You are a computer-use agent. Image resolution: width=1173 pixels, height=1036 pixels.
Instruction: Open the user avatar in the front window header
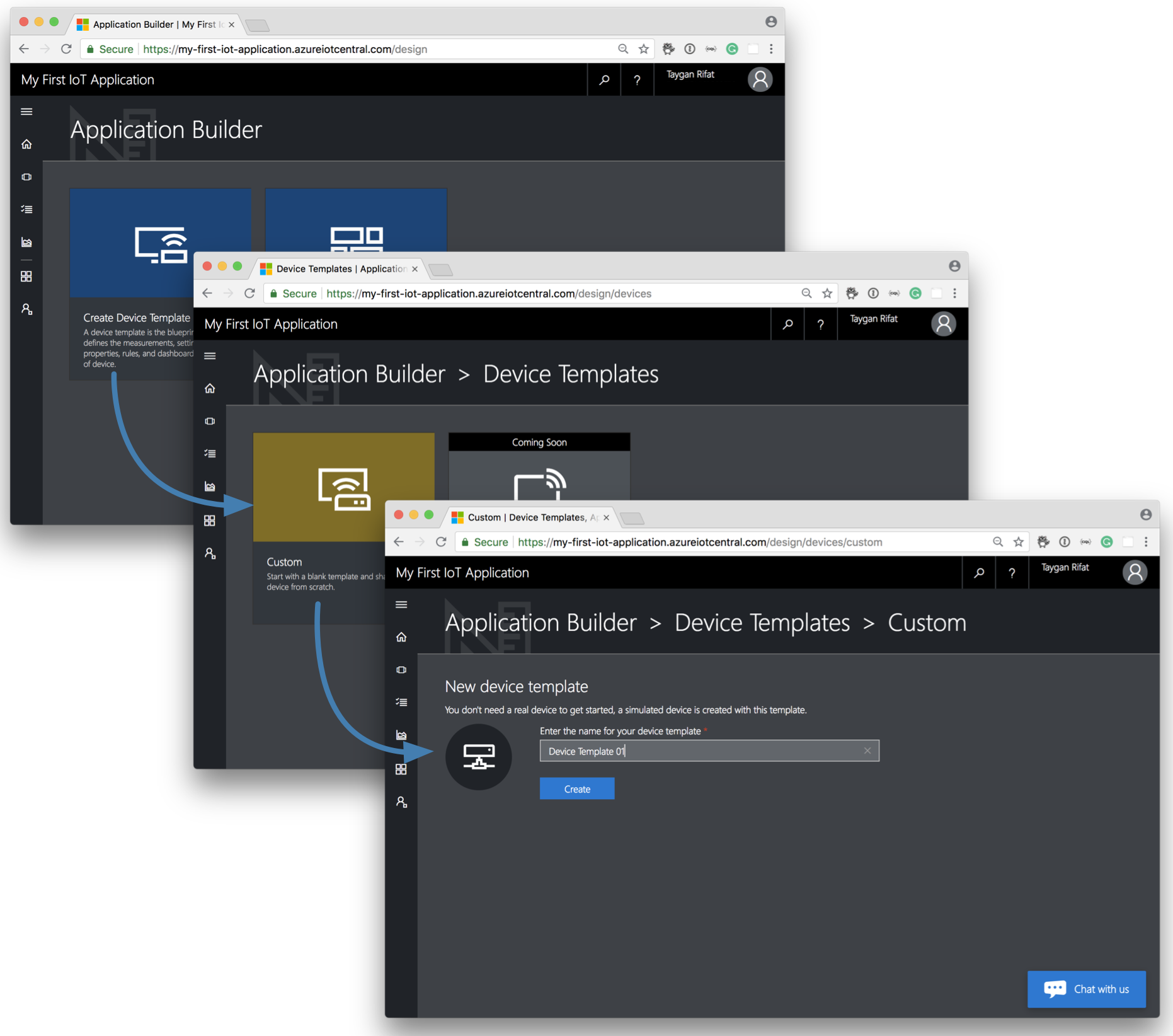pos(1135,572)
